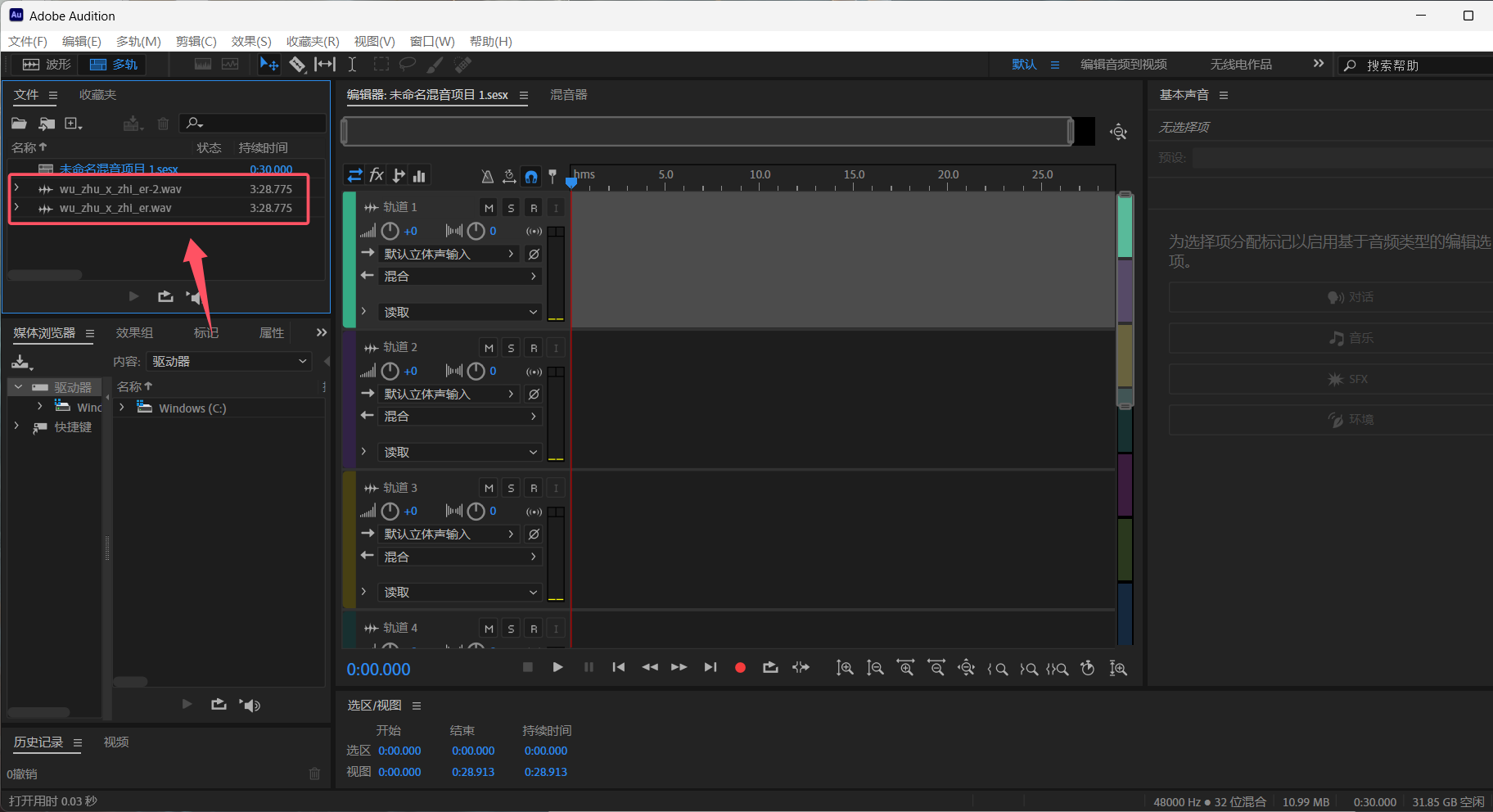The image size is (1493, 812).
Task: Toggle loop playback icon in transport
Action: click(770, 668)
